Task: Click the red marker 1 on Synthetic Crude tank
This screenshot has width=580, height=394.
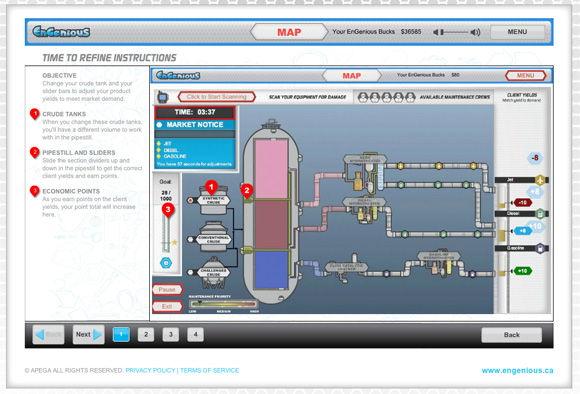Action: click(211, 188)
